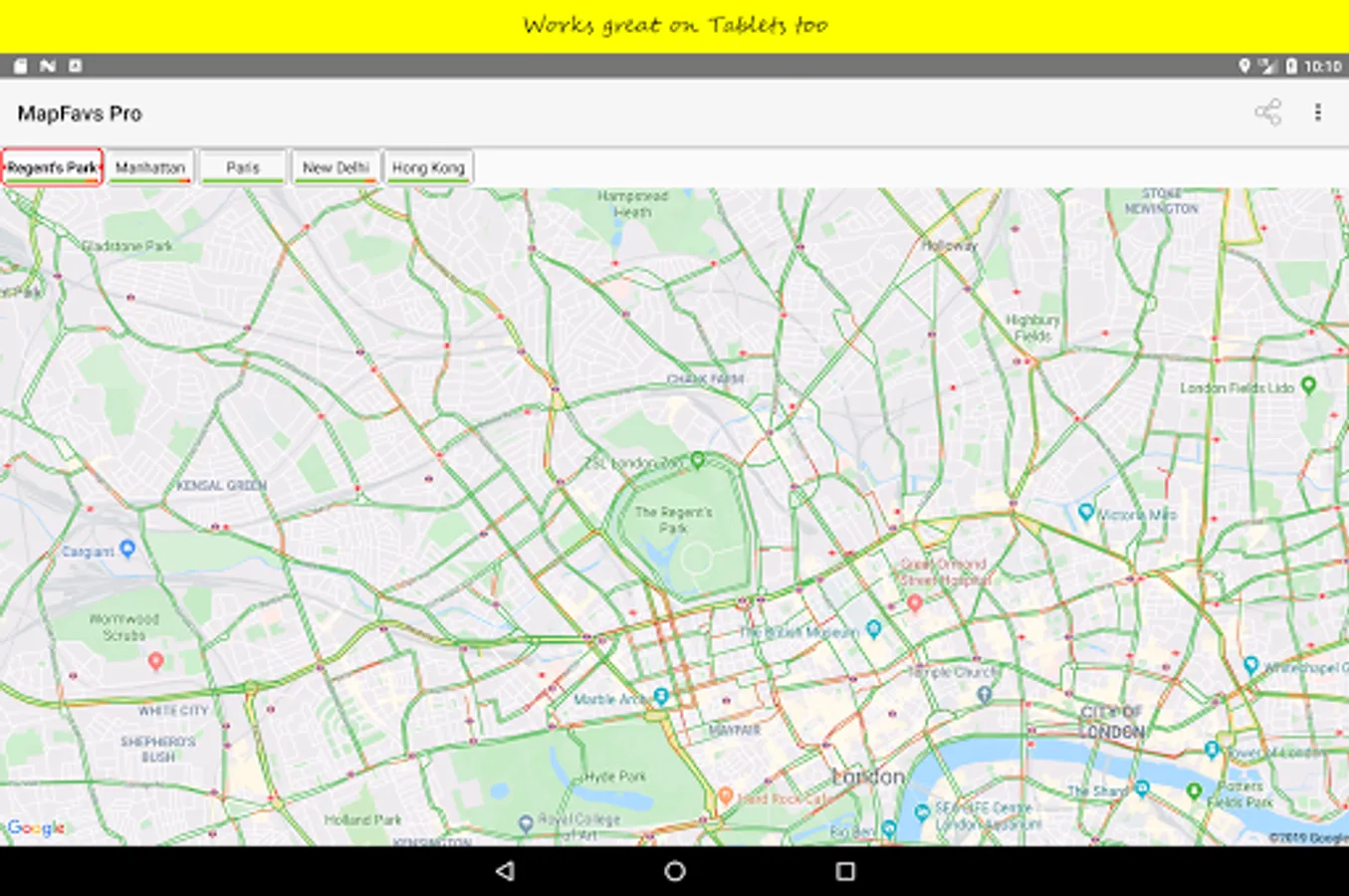Select the London Fields Lido pin
The image size is (1349, 896).
(x=1308, y=385)
